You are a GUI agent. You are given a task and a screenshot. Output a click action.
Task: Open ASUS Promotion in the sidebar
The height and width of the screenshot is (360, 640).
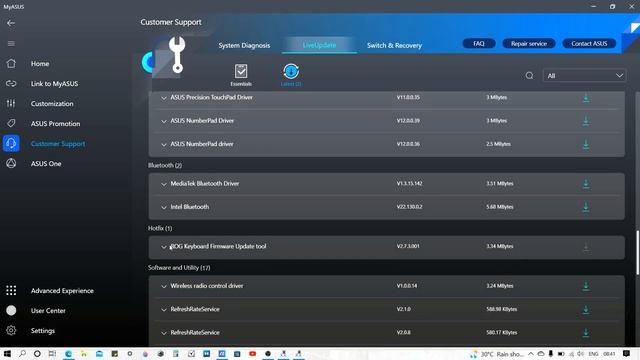(x=56, y=124)
